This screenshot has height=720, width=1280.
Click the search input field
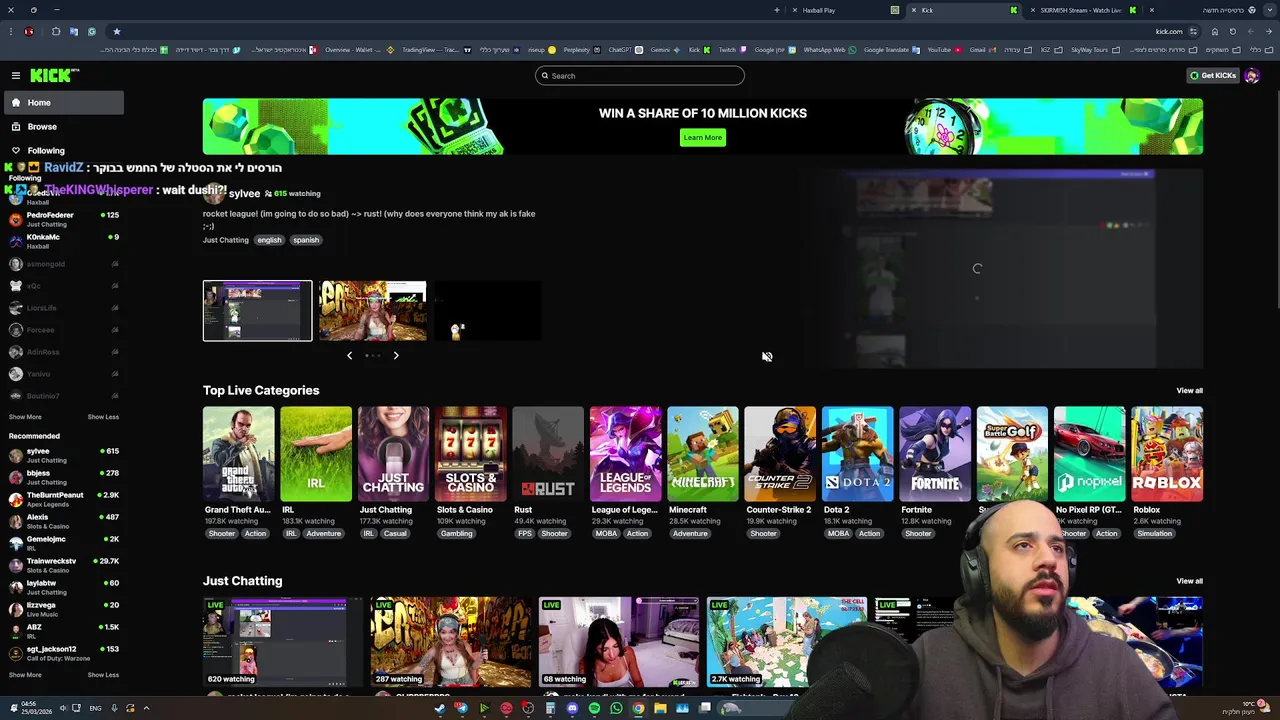tap(640, 76)
